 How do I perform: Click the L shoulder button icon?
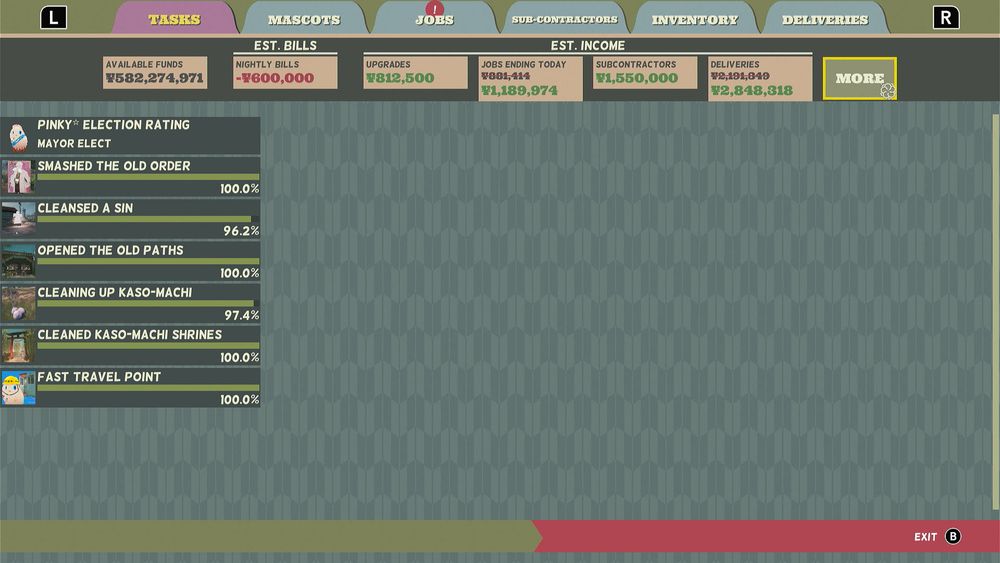click(x=54, y=17)
